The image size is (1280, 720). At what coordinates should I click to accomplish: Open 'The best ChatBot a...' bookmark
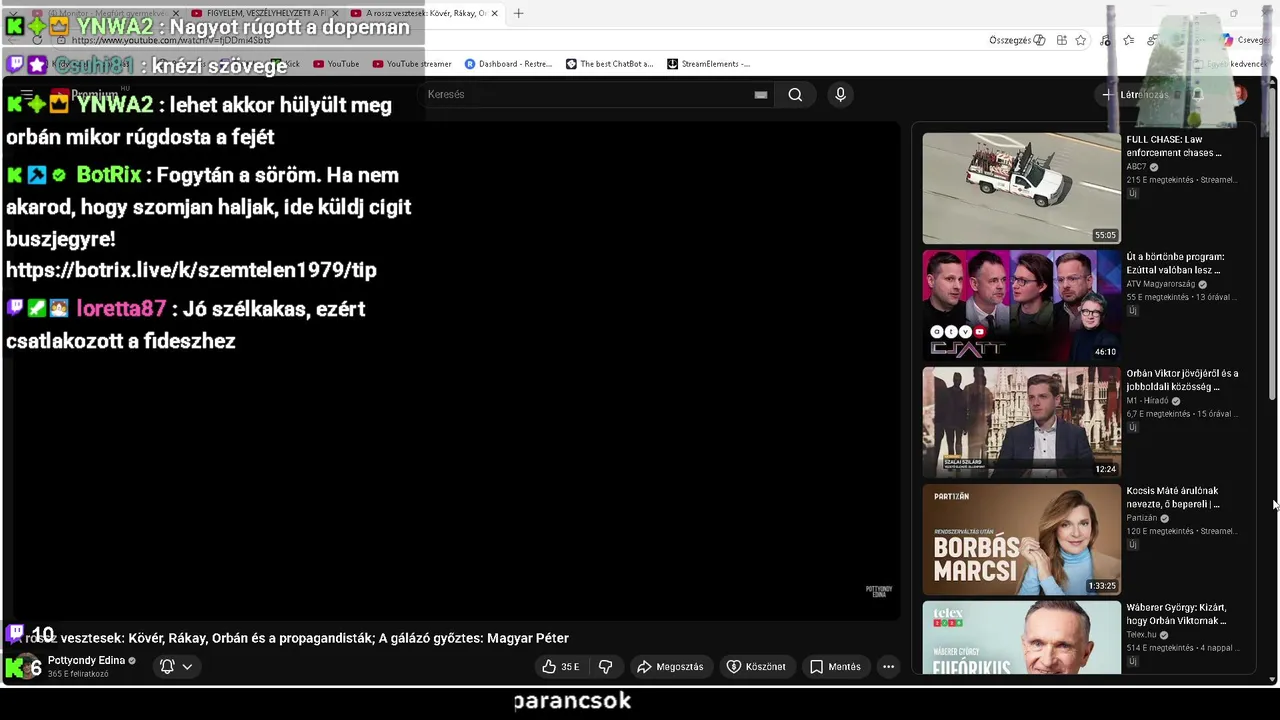click(x=609, y=64)
